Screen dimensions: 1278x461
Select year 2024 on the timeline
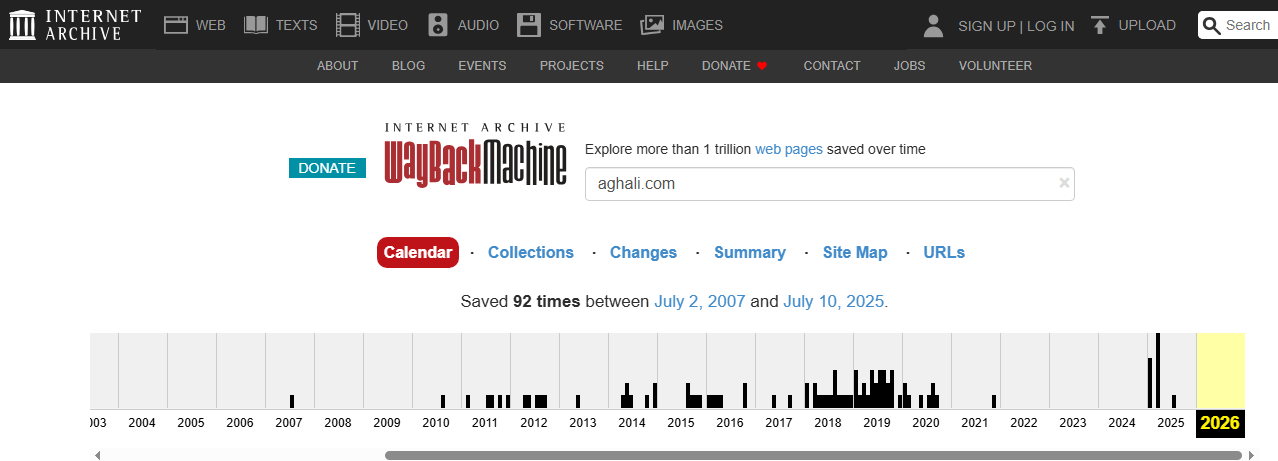(x=1122, y=422)
